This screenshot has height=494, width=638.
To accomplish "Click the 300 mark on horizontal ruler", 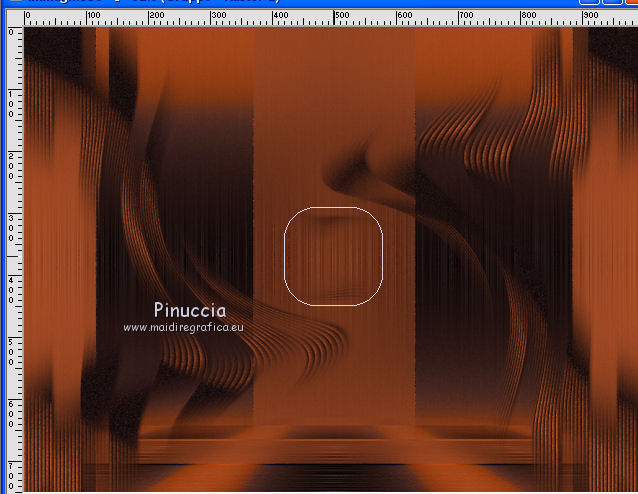I will pos(218,15).
